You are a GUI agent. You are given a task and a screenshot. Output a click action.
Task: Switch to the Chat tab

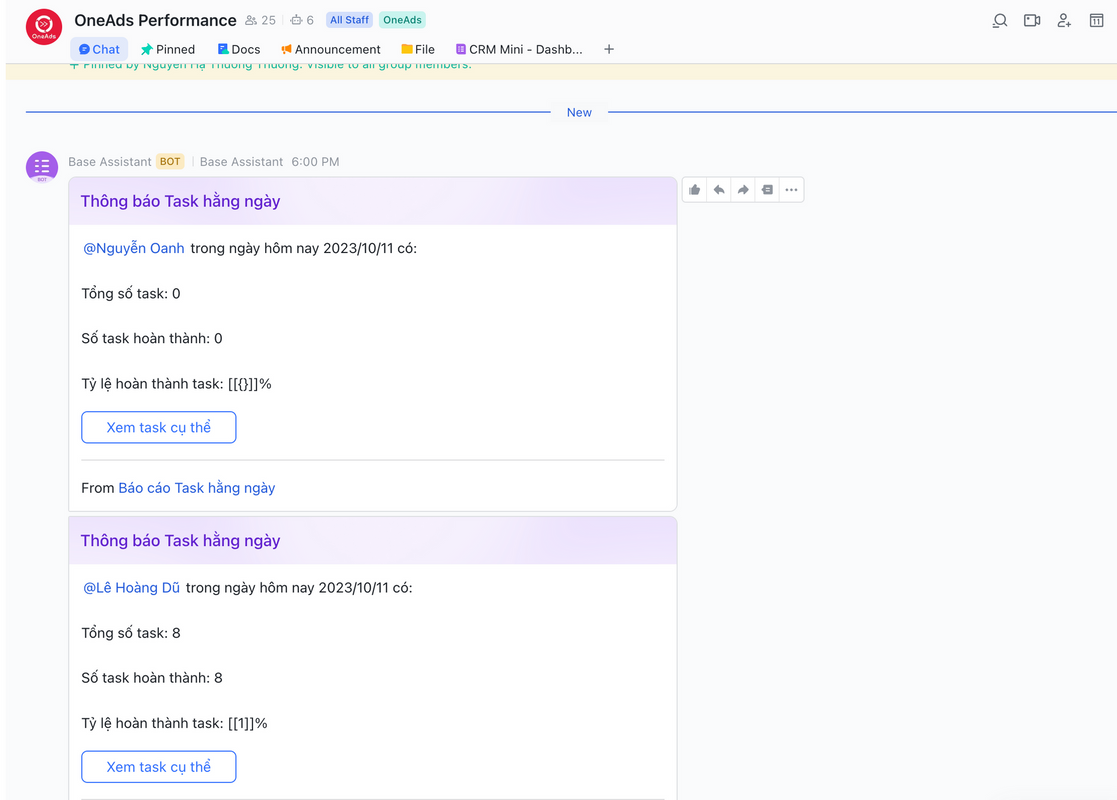pyautogui.click(x=99, y=49)
